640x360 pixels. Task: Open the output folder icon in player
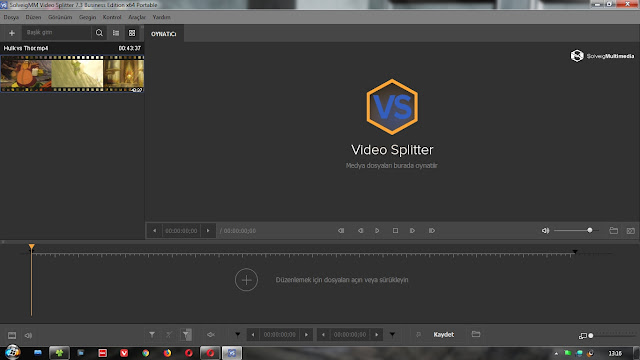tap(613, 231)
